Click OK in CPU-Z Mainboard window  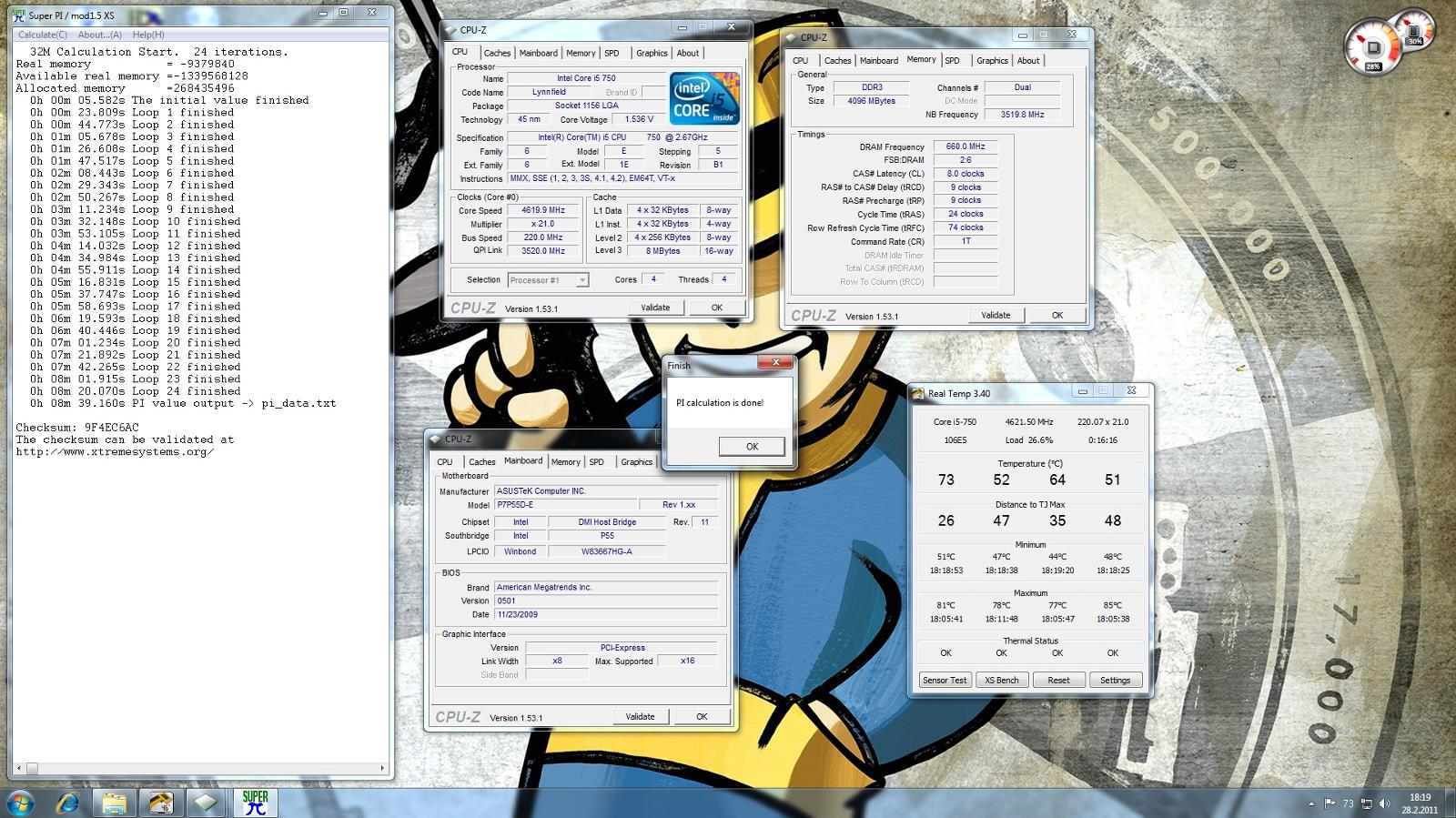(x=702, y=716)
